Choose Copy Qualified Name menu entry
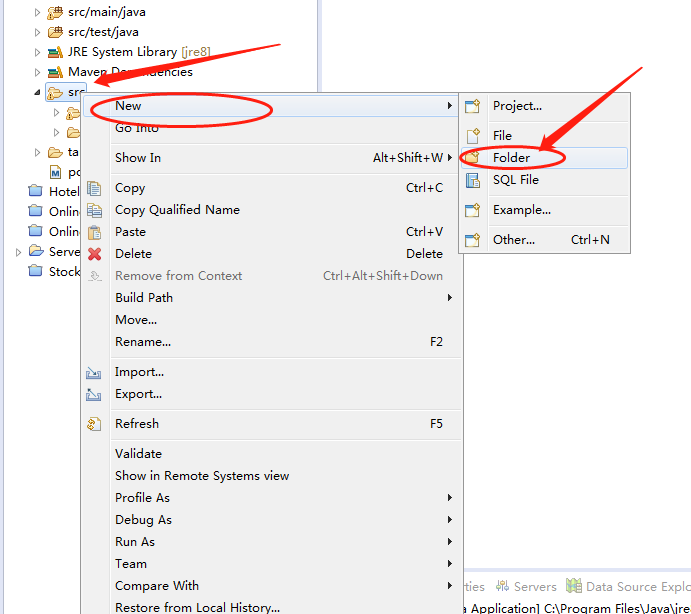 177,210
